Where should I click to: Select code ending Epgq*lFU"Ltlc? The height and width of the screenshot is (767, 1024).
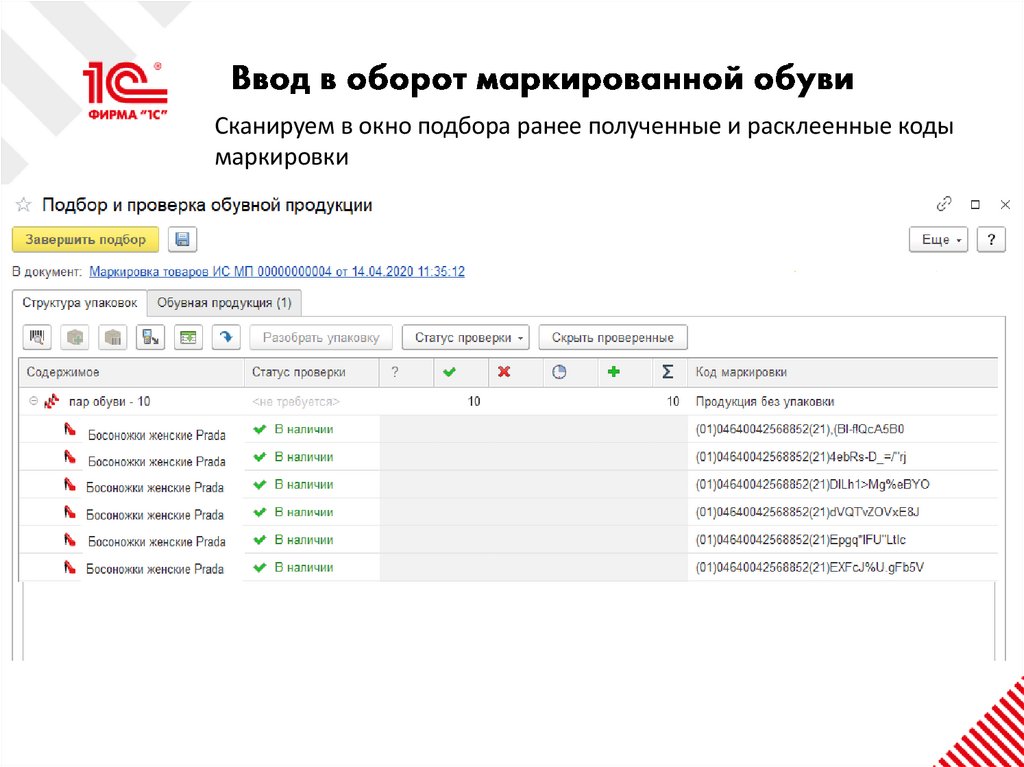801,540
